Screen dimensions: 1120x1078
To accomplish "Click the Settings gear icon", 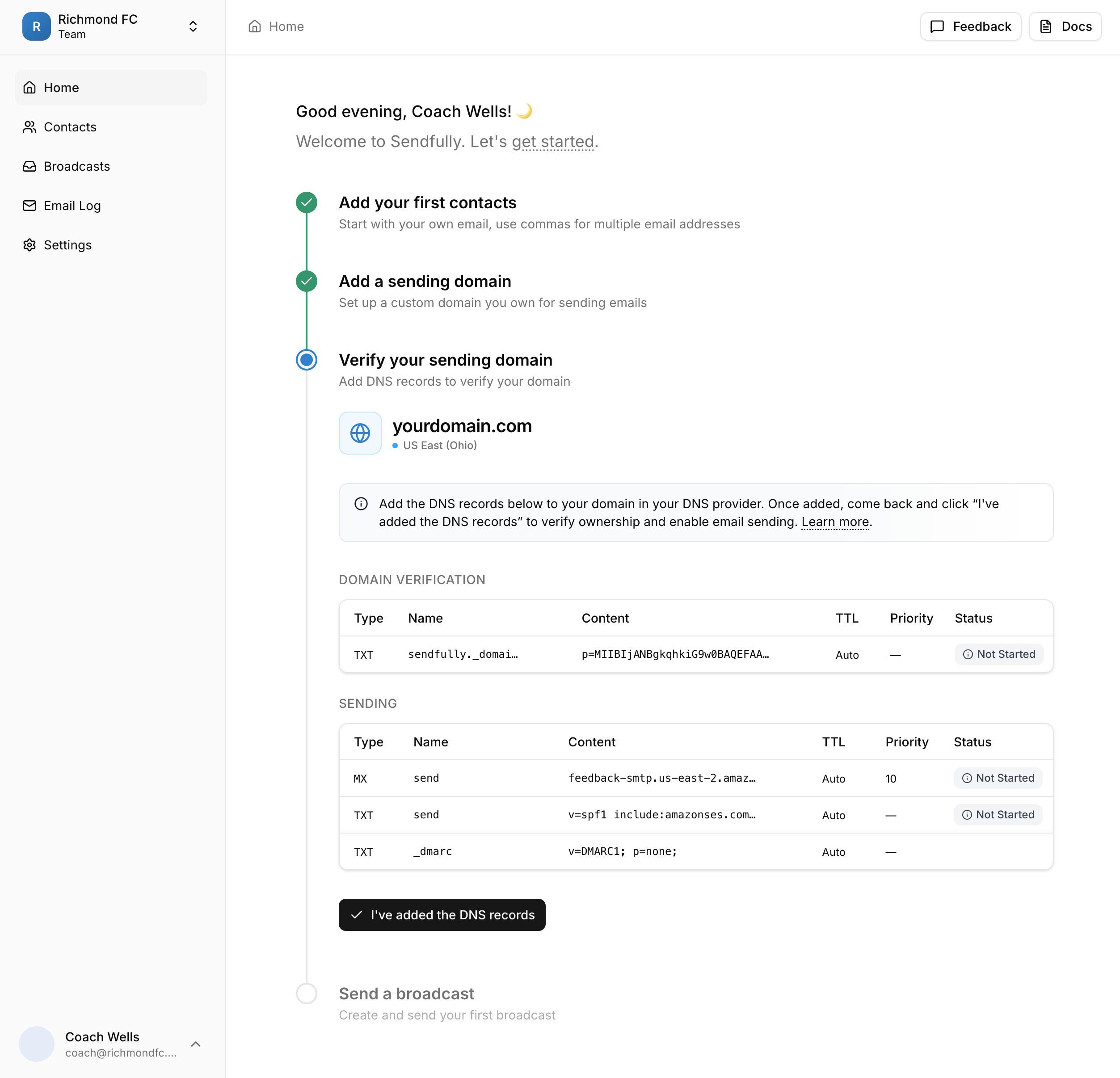I will (x=29, y=244).
